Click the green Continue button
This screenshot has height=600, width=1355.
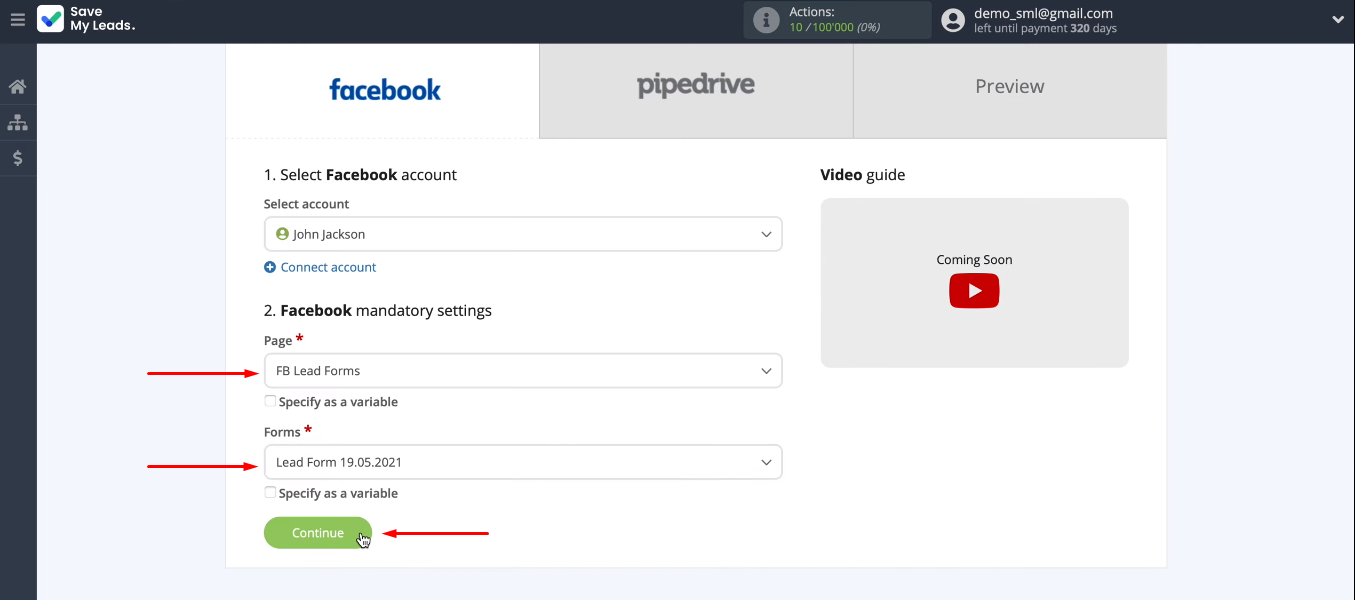click(318, 533)
